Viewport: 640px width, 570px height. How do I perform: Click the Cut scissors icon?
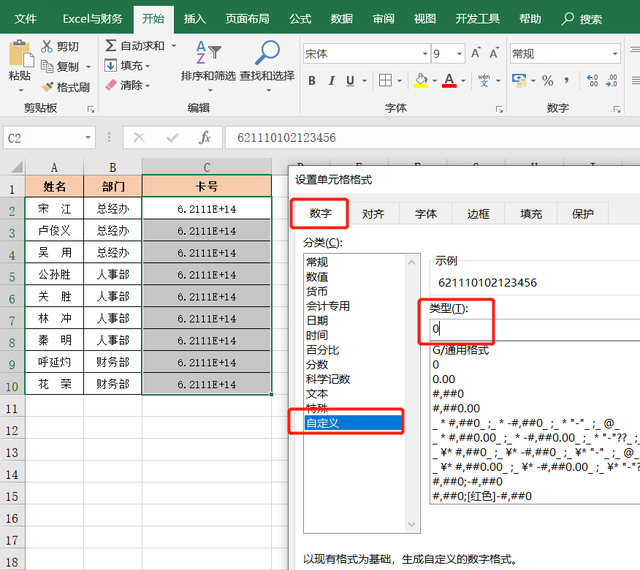click(x=47, y=46)
